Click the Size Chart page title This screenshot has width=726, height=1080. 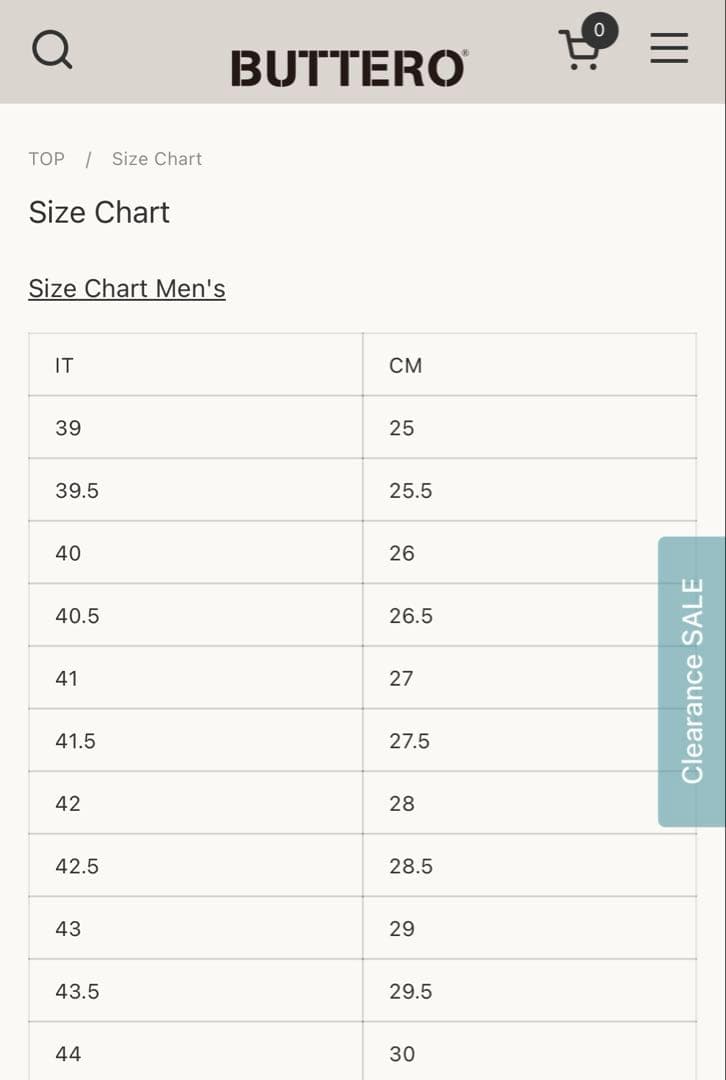99,212
